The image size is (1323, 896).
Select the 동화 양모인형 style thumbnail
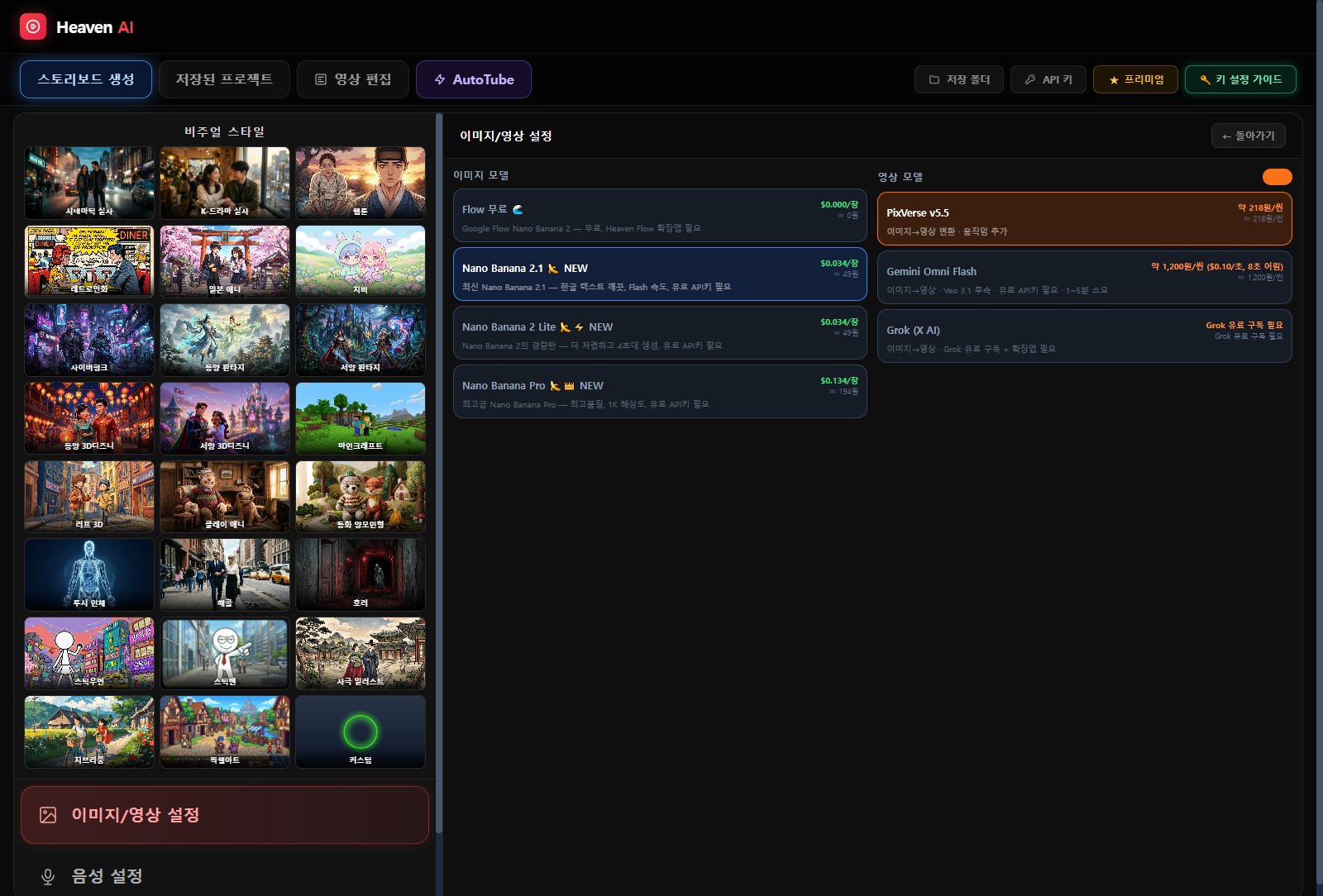pyautogui.click(x=361, y=497)
